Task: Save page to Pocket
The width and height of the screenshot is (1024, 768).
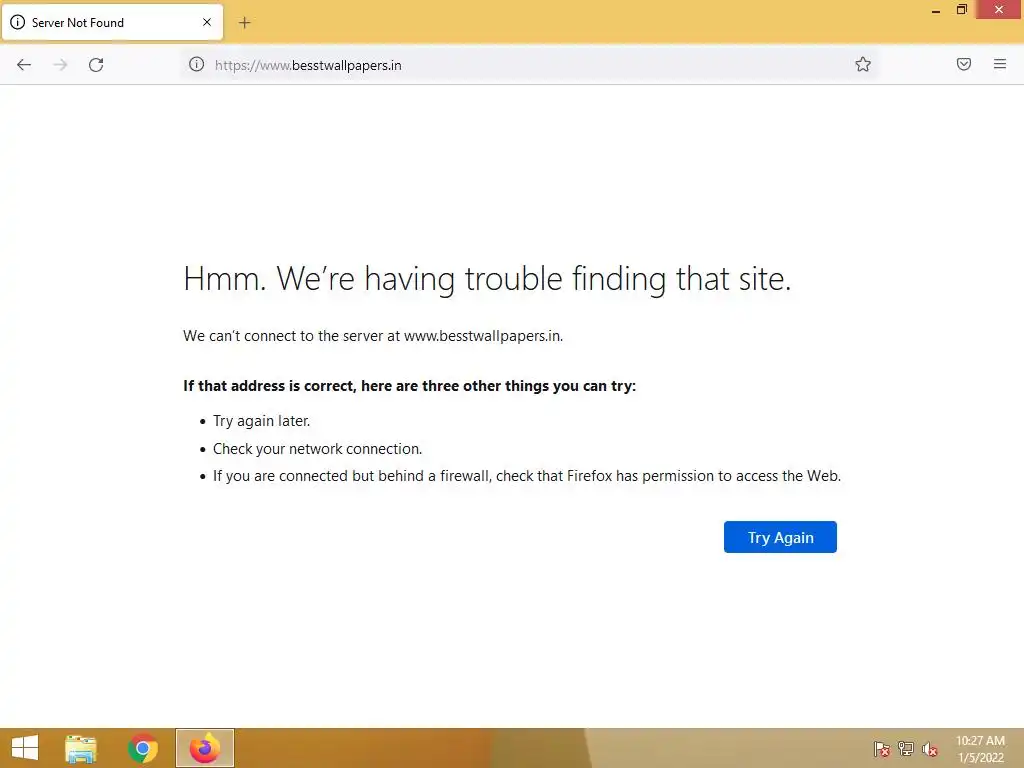Action: (x=963, y=64)
